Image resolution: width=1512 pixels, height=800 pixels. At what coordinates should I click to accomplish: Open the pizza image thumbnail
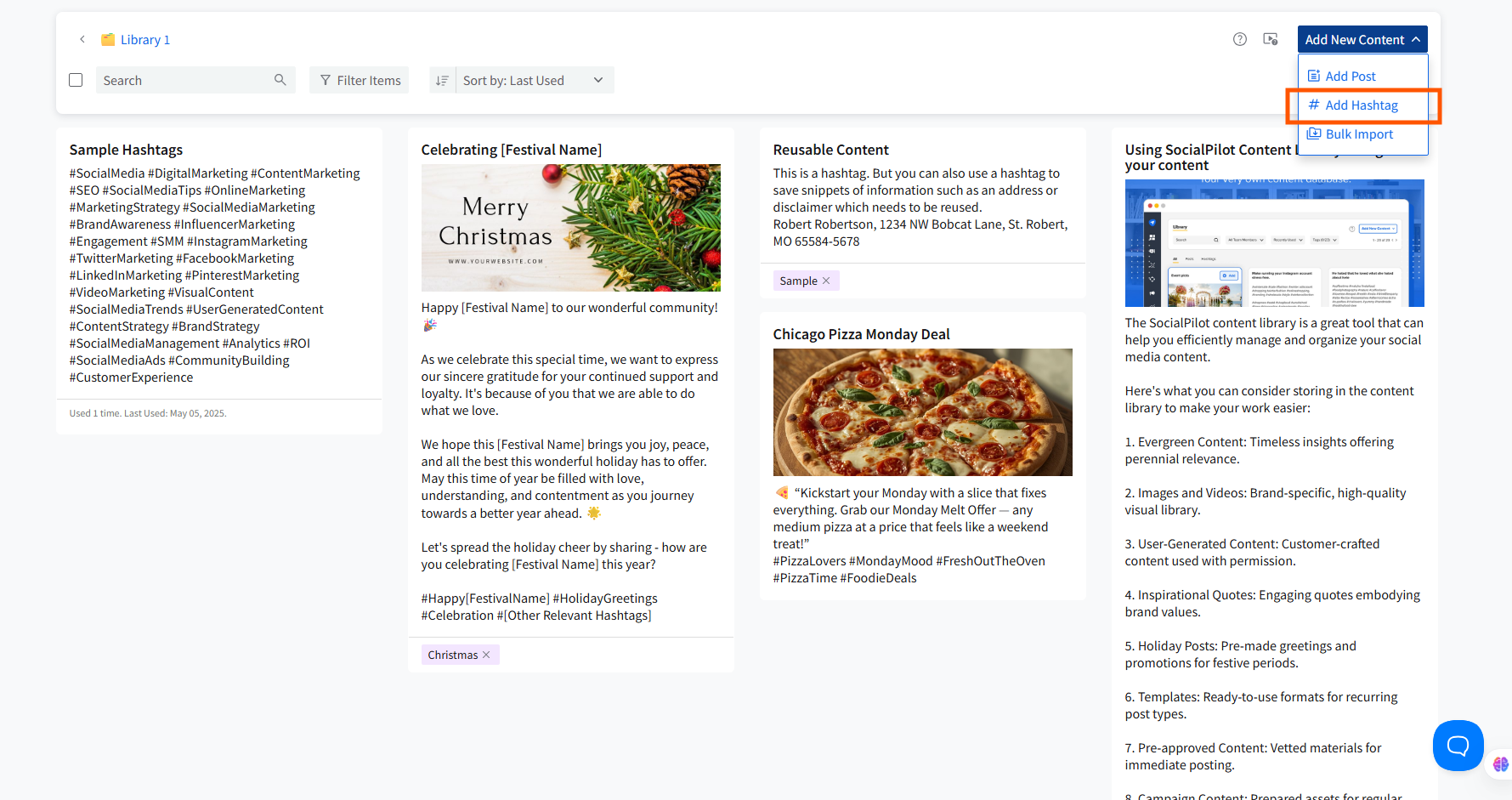pyautogui.click(x=923, y=412)
